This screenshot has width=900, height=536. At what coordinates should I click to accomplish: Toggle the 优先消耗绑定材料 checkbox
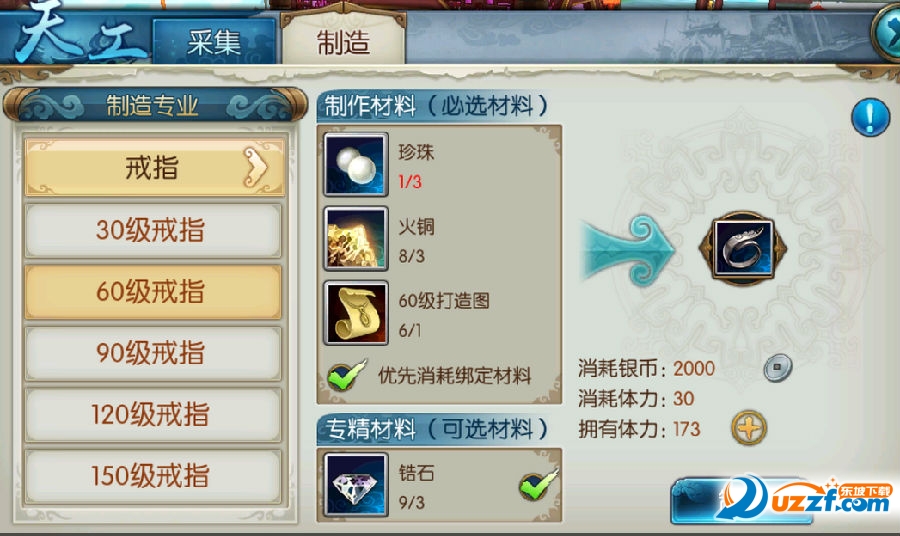point(346,375)
